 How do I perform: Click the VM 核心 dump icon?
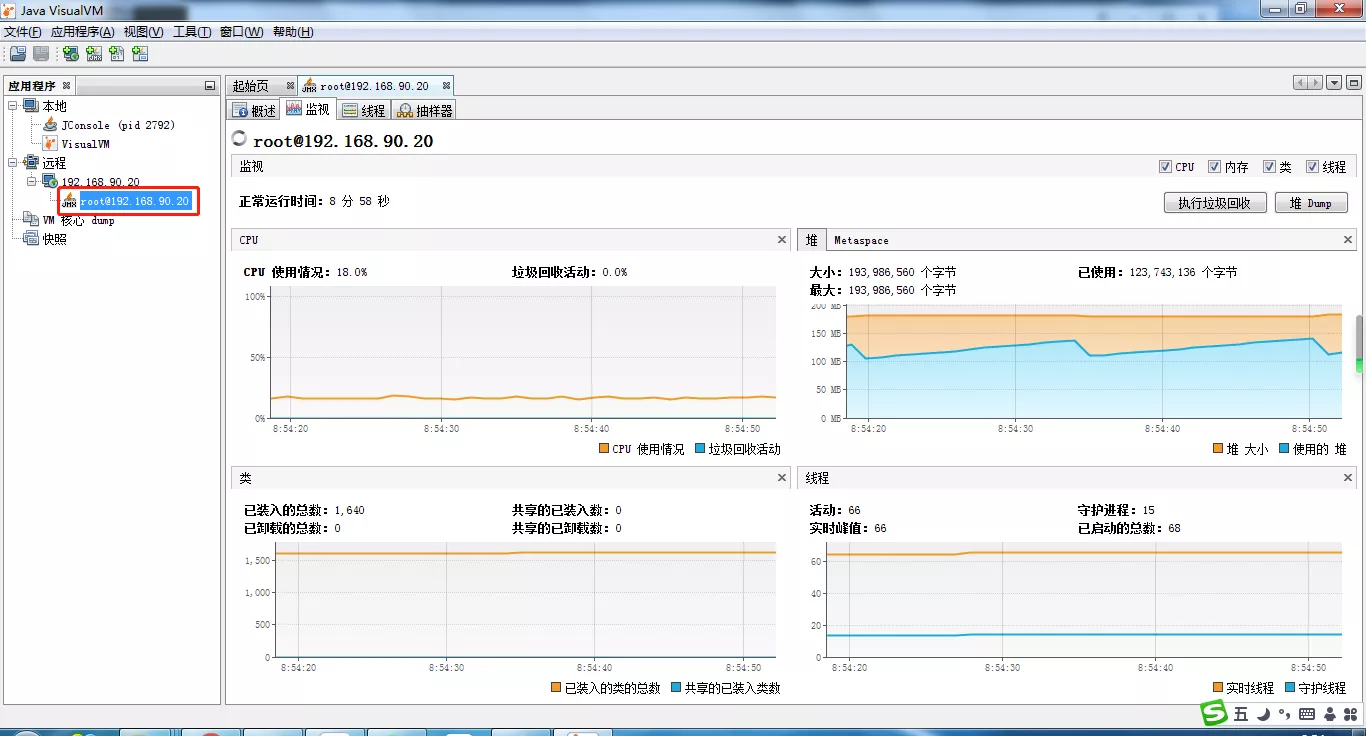tap(31, 220)
